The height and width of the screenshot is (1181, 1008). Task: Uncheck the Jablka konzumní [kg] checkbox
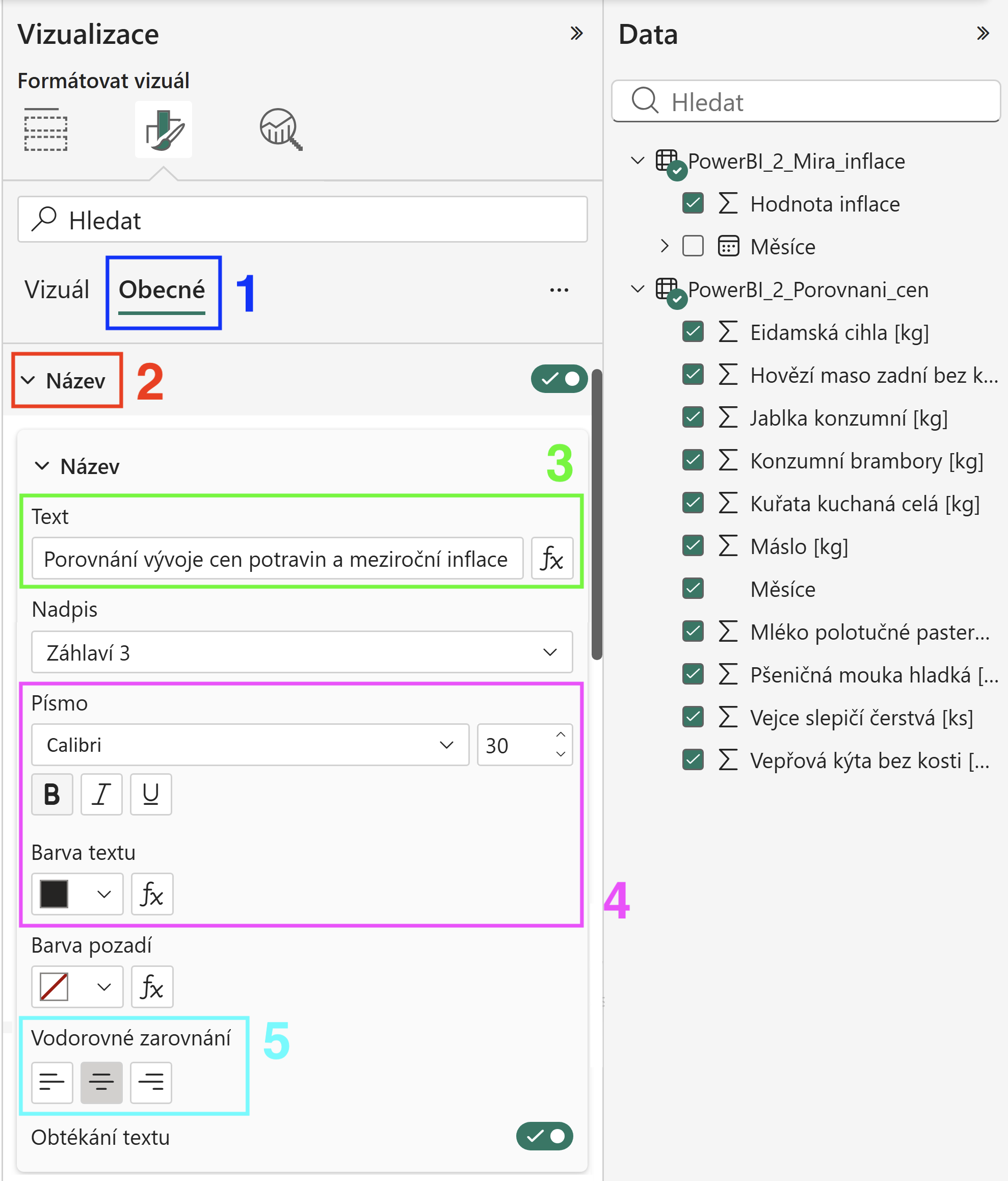tap(693, 416)
